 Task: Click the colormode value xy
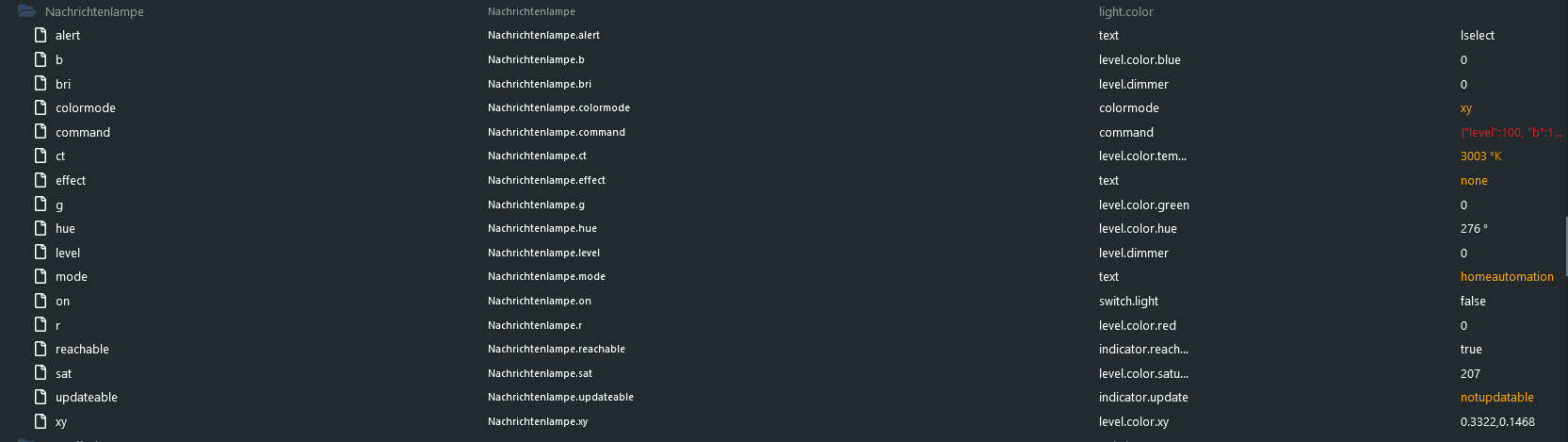1466,108
